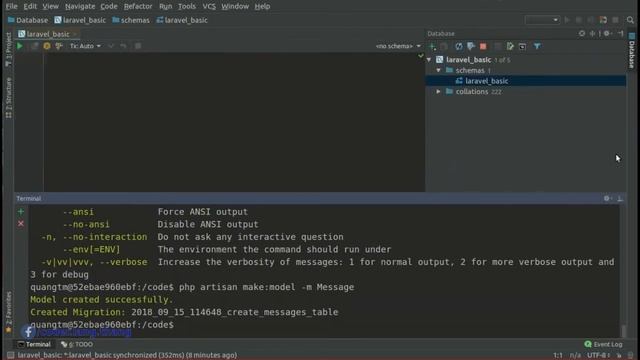Screen dimensions: 640x360
Task: Open the TODO tool window button
Action: (77, 344)
